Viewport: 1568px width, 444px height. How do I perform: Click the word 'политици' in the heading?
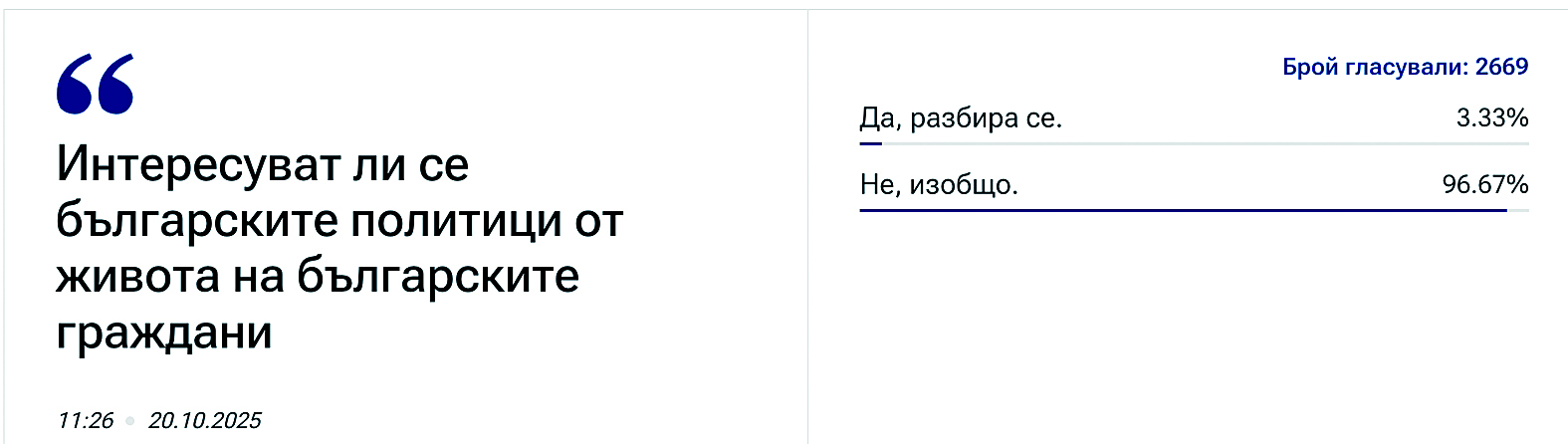tap(457, 220)
